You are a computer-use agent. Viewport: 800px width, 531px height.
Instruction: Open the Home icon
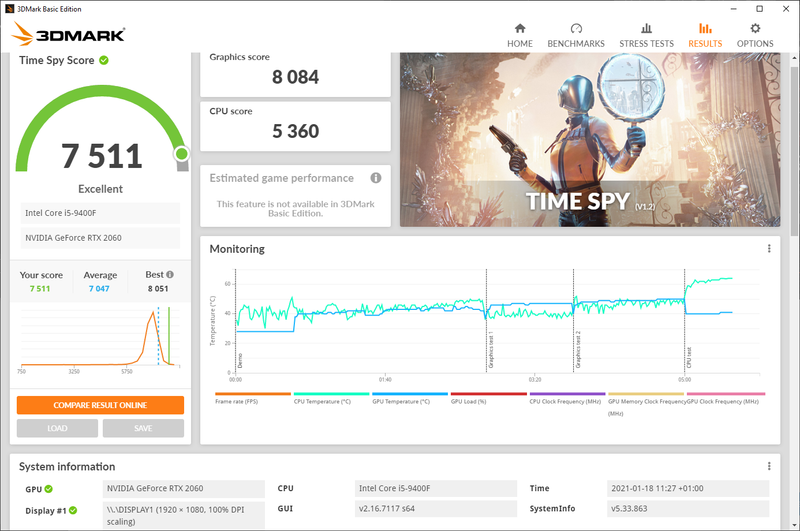520,28
